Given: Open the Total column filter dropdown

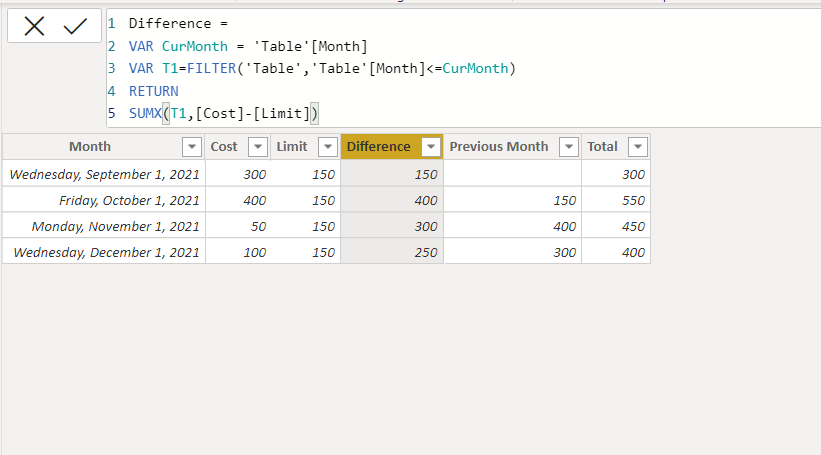Looking at the screenshot, I should point(638,147).
